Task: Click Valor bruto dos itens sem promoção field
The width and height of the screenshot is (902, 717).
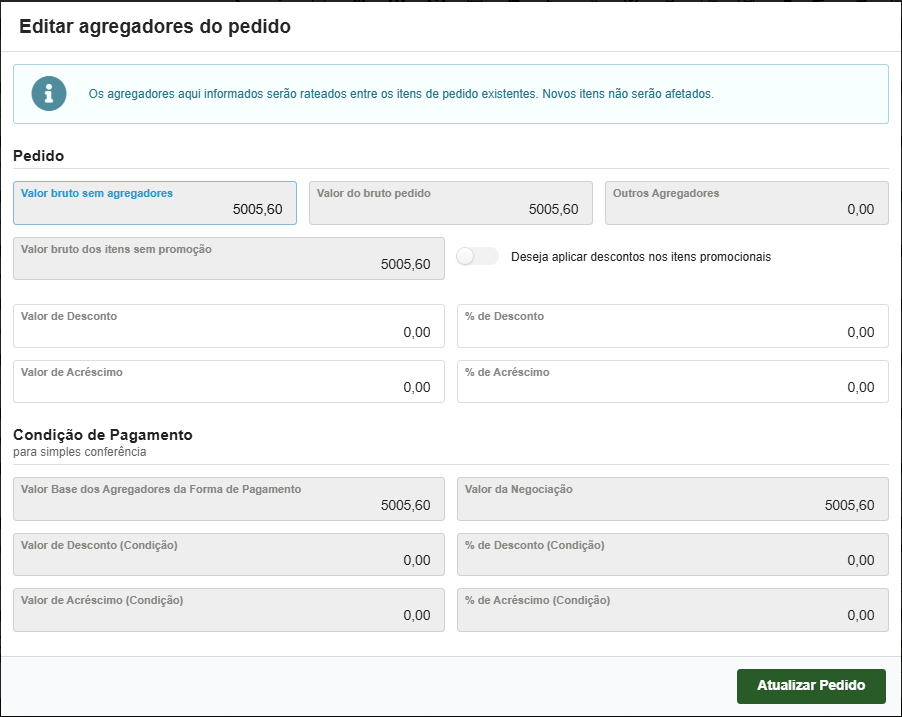Action: [x=229, y=259]
